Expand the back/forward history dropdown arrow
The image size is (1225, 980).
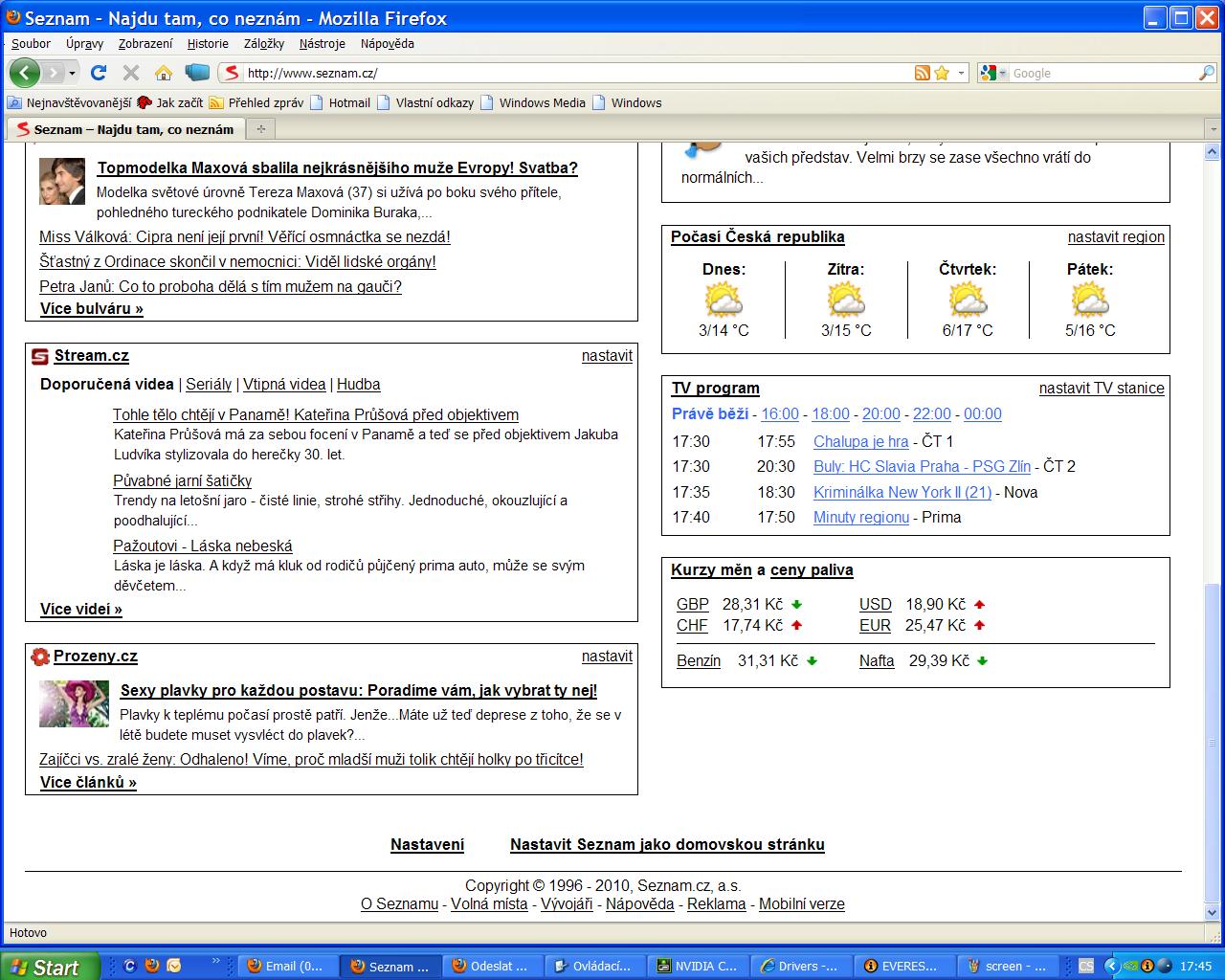pos(74,73)
